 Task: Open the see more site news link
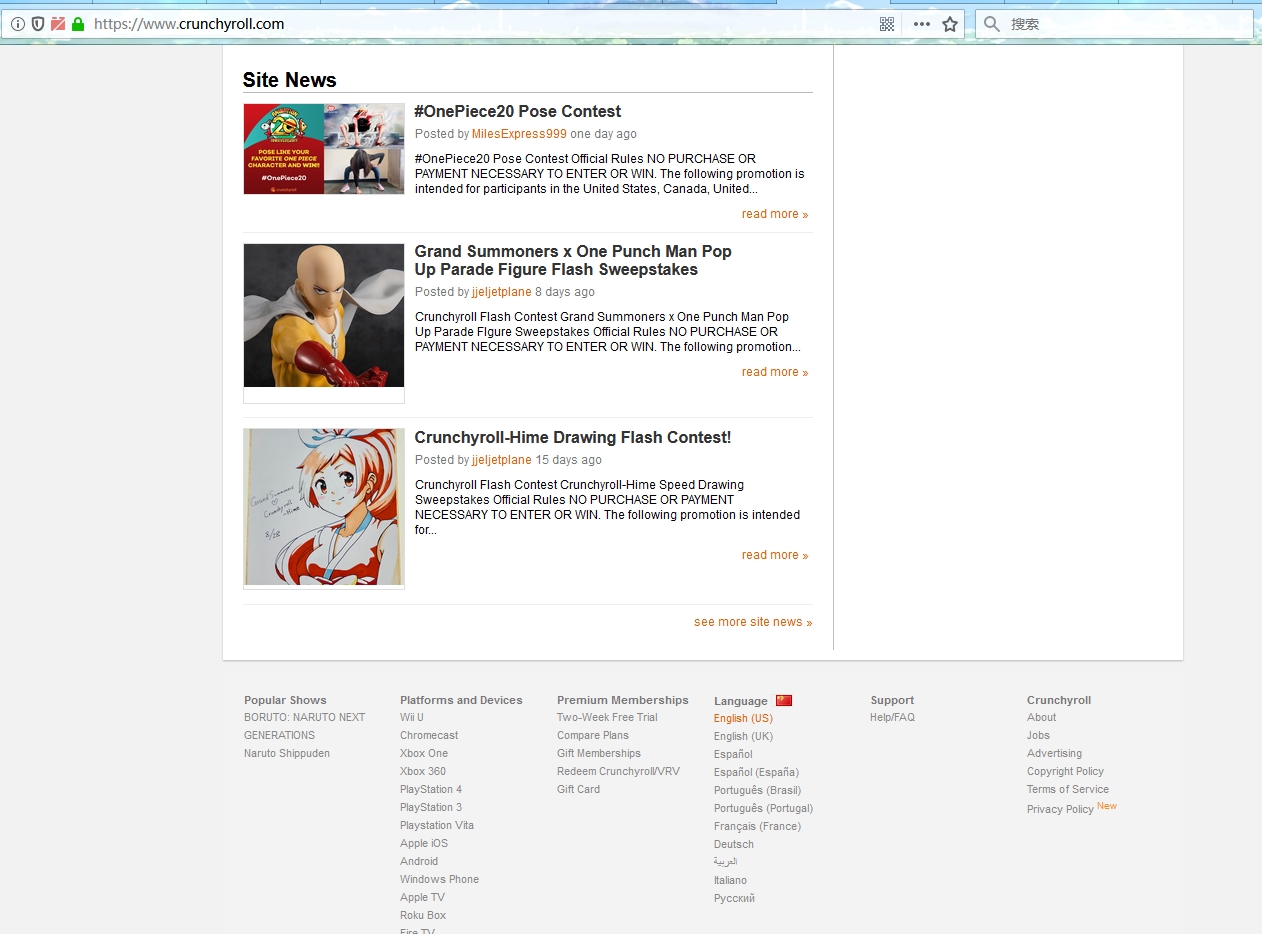pyautogui.click(x=752, y=621)
